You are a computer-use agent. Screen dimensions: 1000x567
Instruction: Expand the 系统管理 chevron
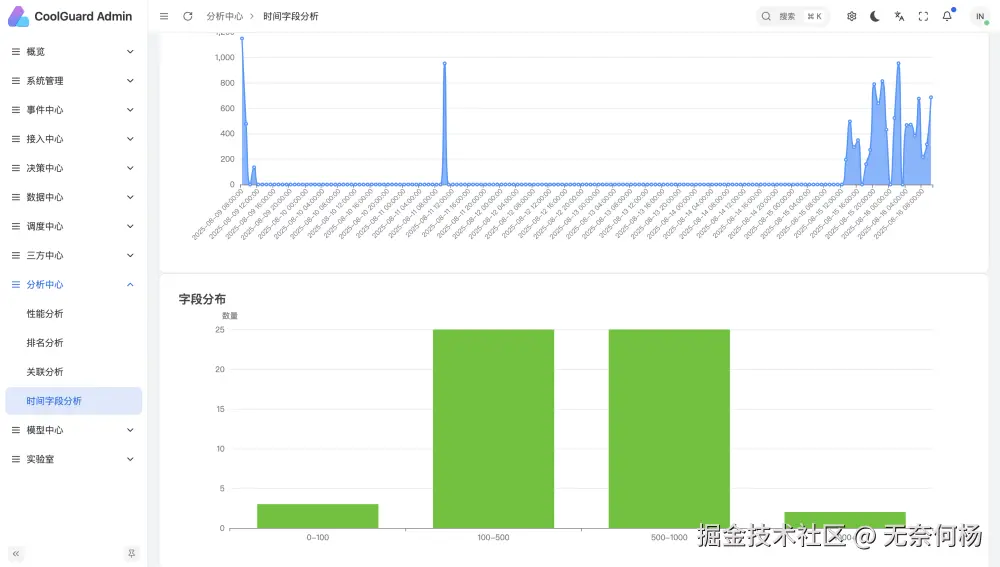[x=130, y=81]
